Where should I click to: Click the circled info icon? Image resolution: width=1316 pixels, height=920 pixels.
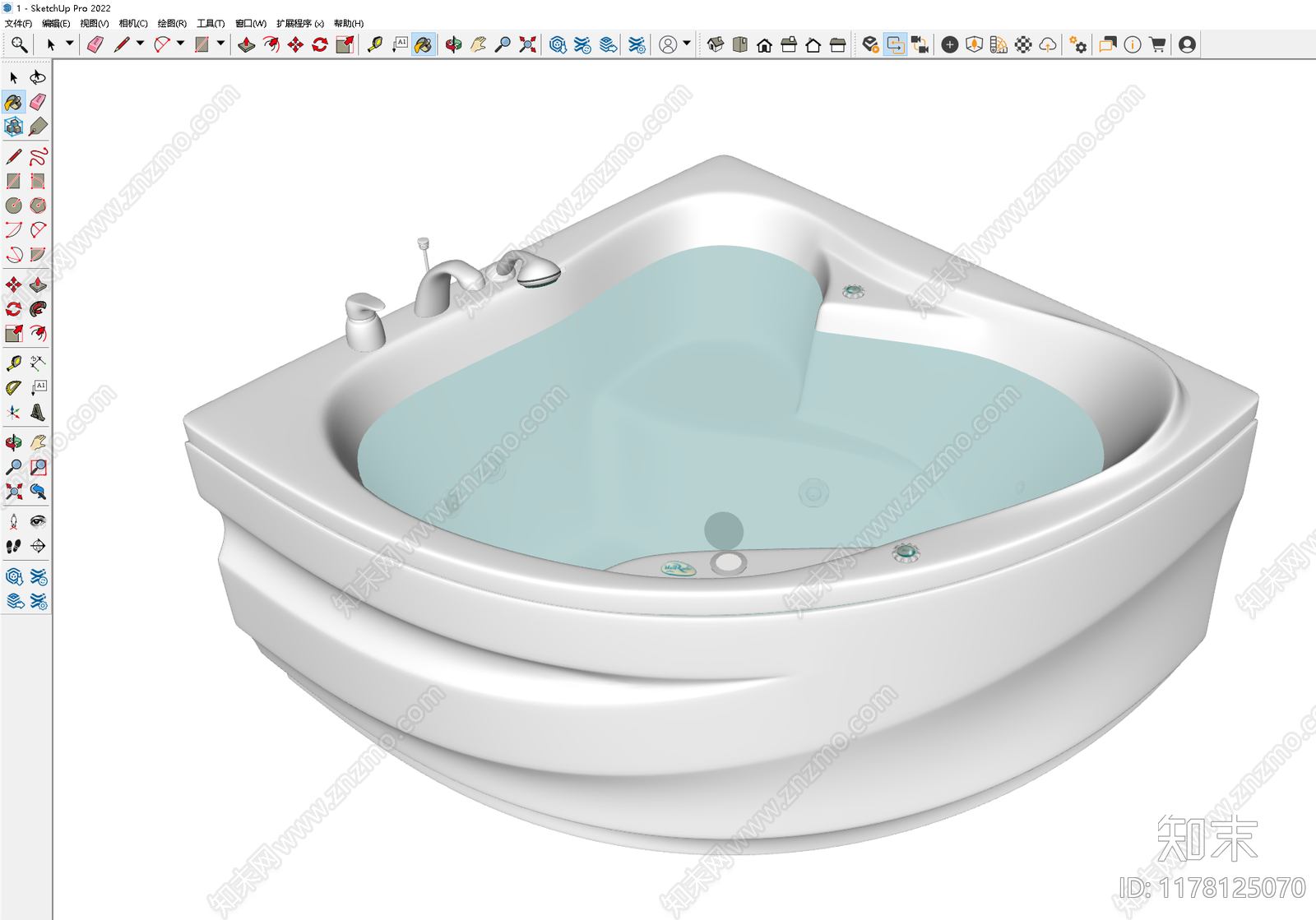[x=1133, y=44]
